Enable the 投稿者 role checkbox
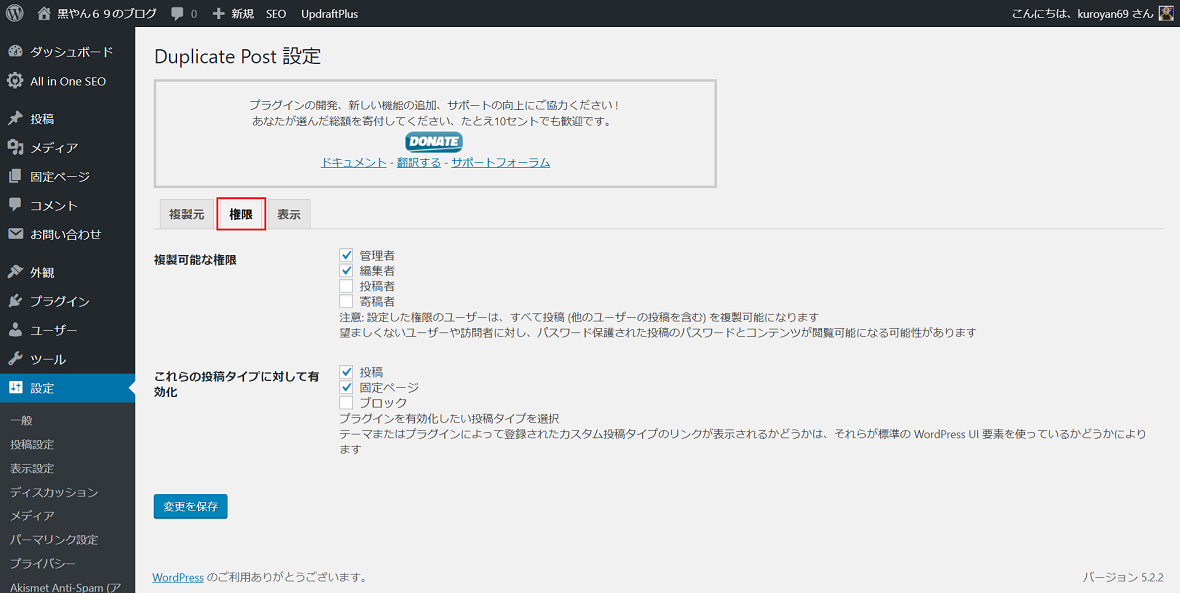 tap(346, 286)
